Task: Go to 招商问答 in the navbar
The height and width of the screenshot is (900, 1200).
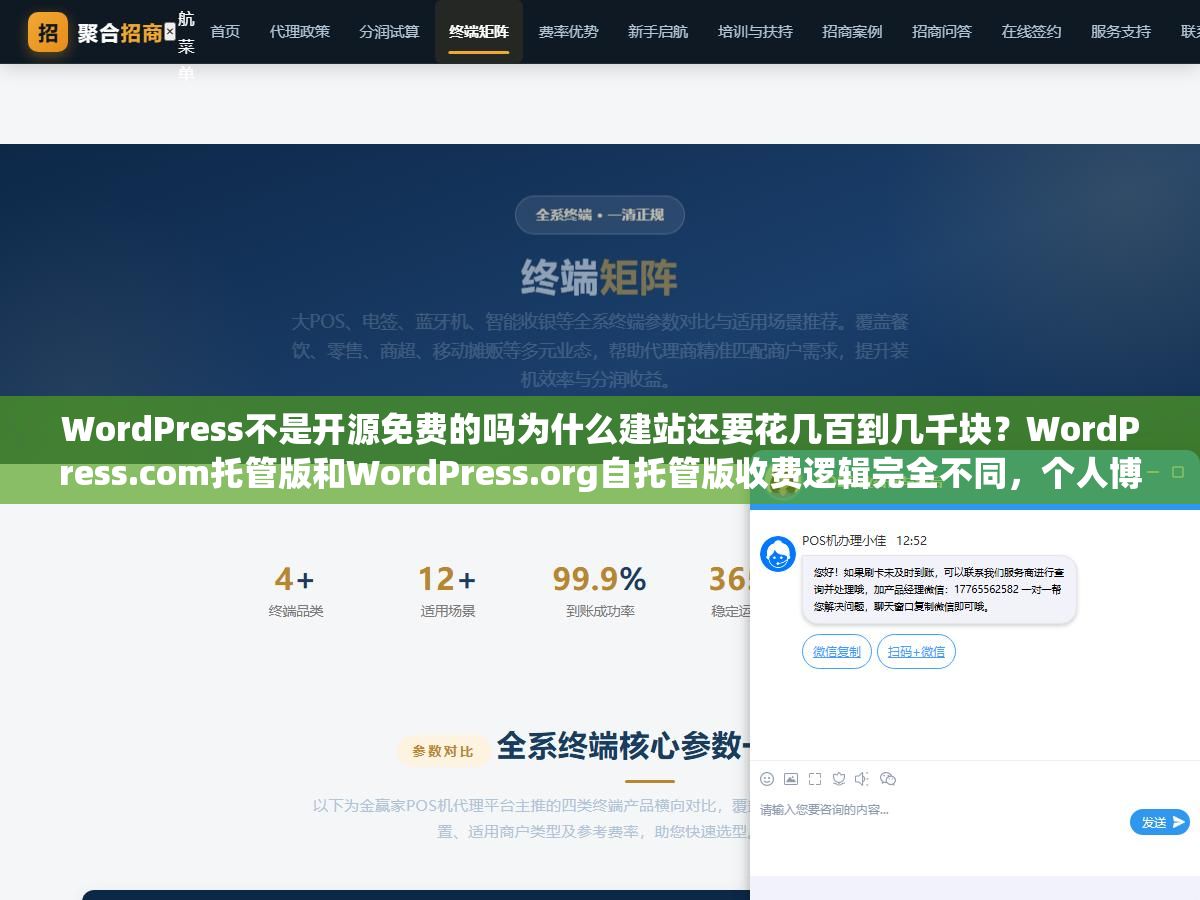Action: (x=942, y=32)
